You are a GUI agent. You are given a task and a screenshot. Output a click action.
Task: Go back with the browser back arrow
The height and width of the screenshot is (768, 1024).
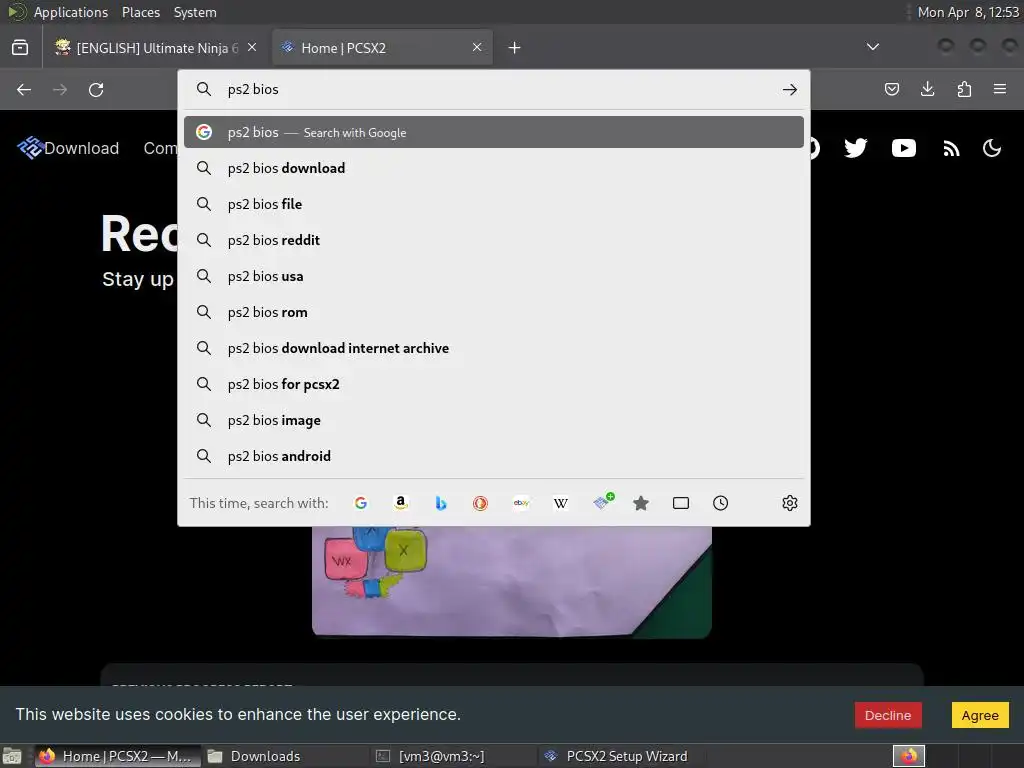[24, 89]
